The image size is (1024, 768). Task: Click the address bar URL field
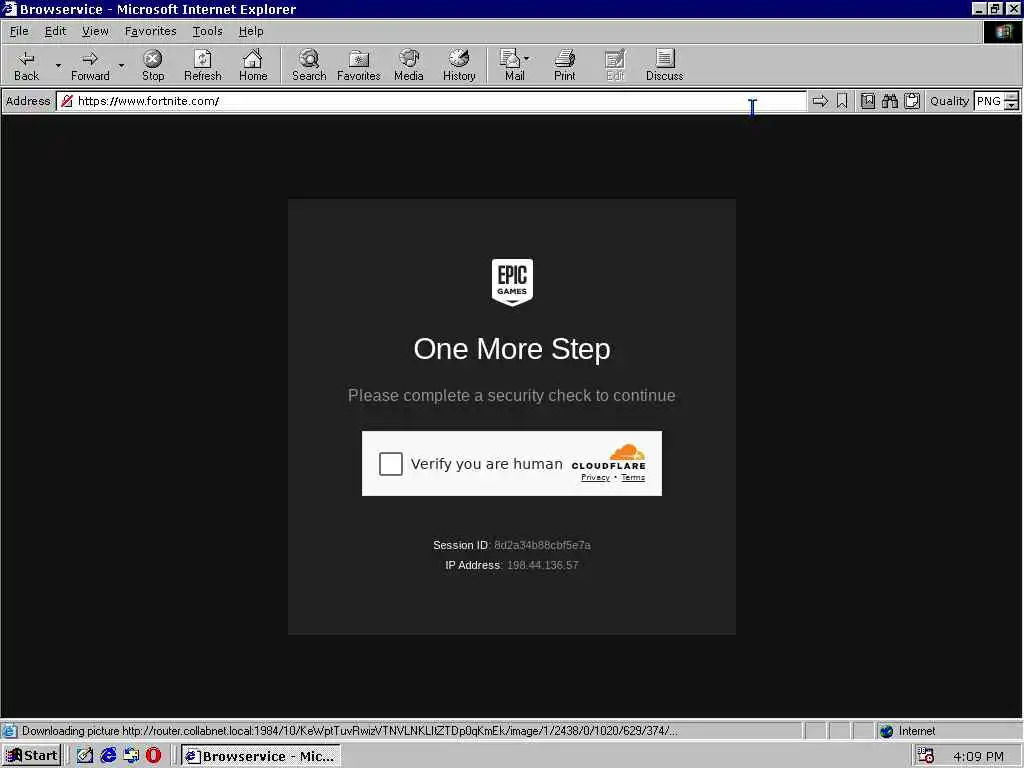point(431,101)
